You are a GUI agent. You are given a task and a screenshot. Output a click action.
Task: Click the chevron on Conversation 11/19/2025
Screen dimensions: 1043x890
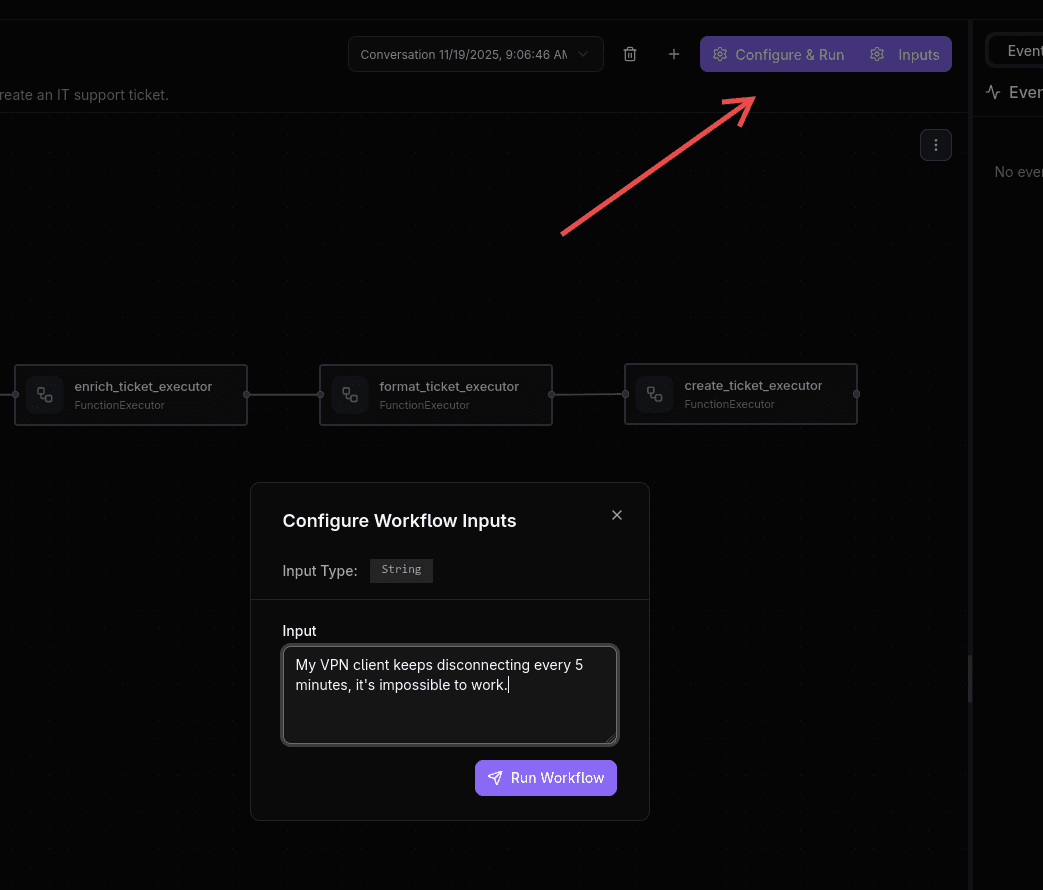coord(585,54)
